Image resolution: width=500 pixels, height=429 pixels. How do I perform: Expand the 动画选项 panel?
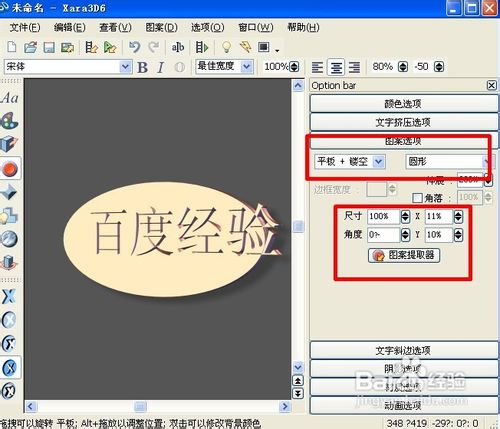click(404, 406)
